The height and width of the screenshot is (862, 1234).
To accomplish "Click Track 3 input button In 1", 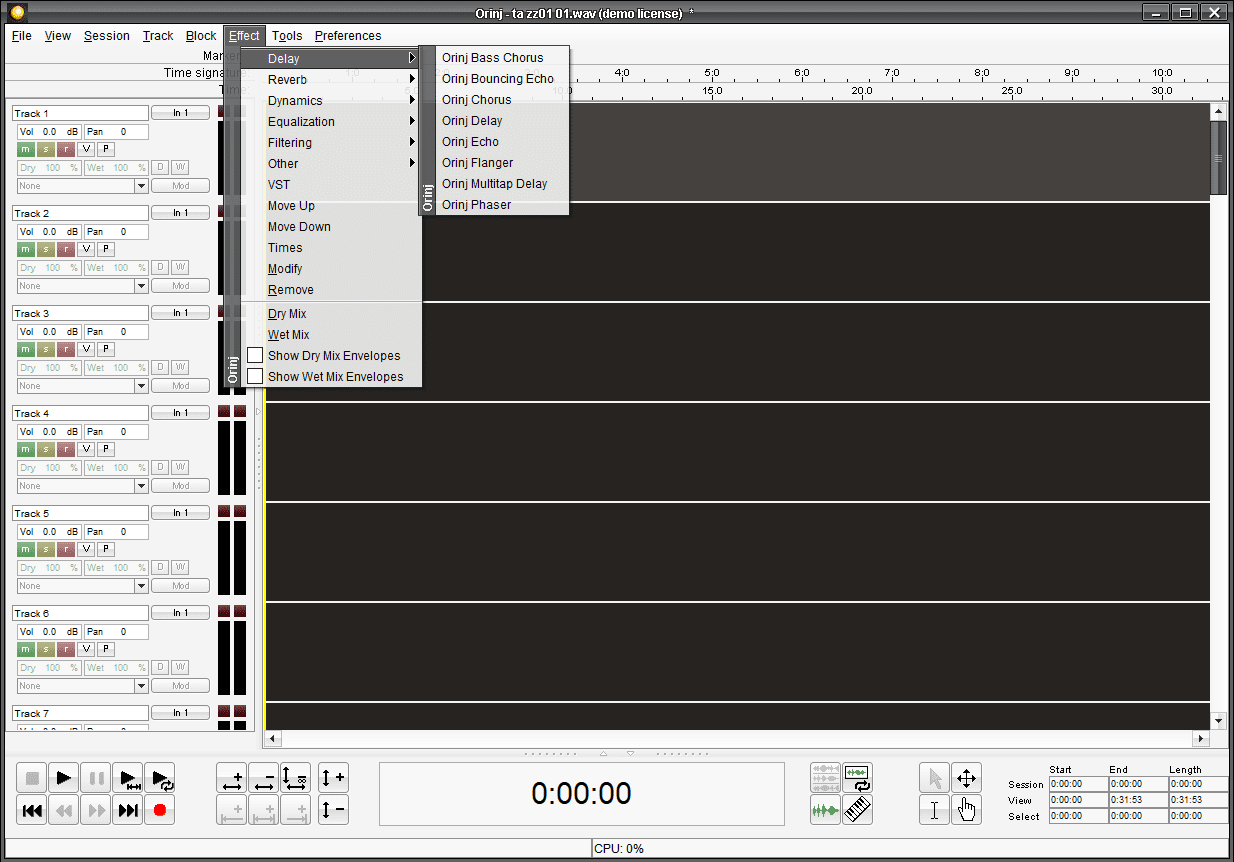I will 180,313.
